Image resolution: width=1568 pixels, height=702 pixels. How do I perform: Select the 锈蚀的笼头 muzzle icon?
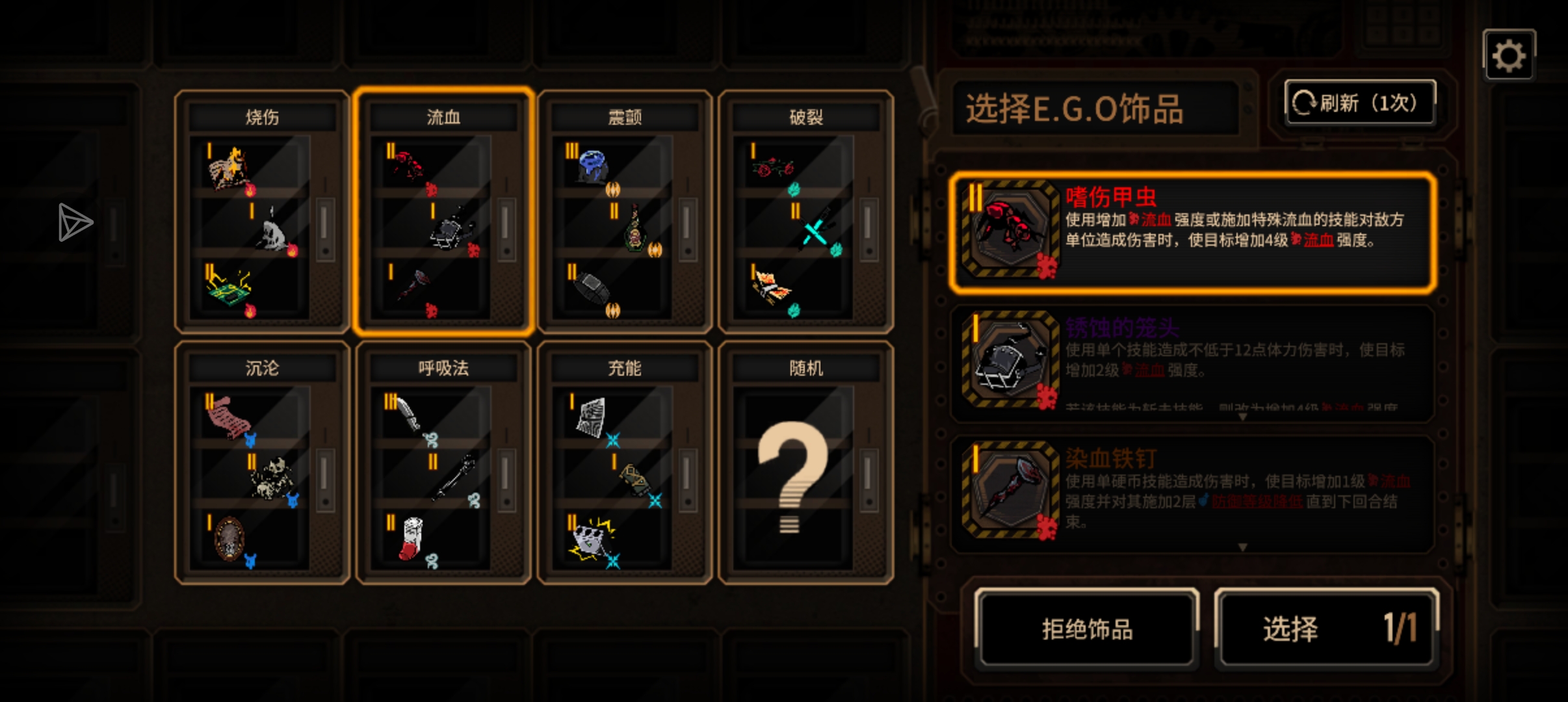(1010, 359)
